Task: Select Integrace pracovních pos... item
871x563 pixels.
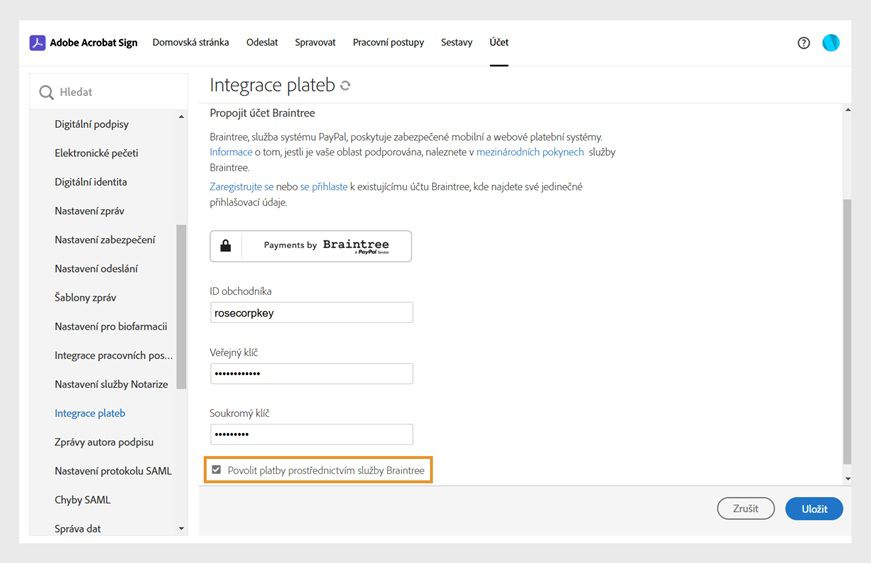Action: pos(113,355)
